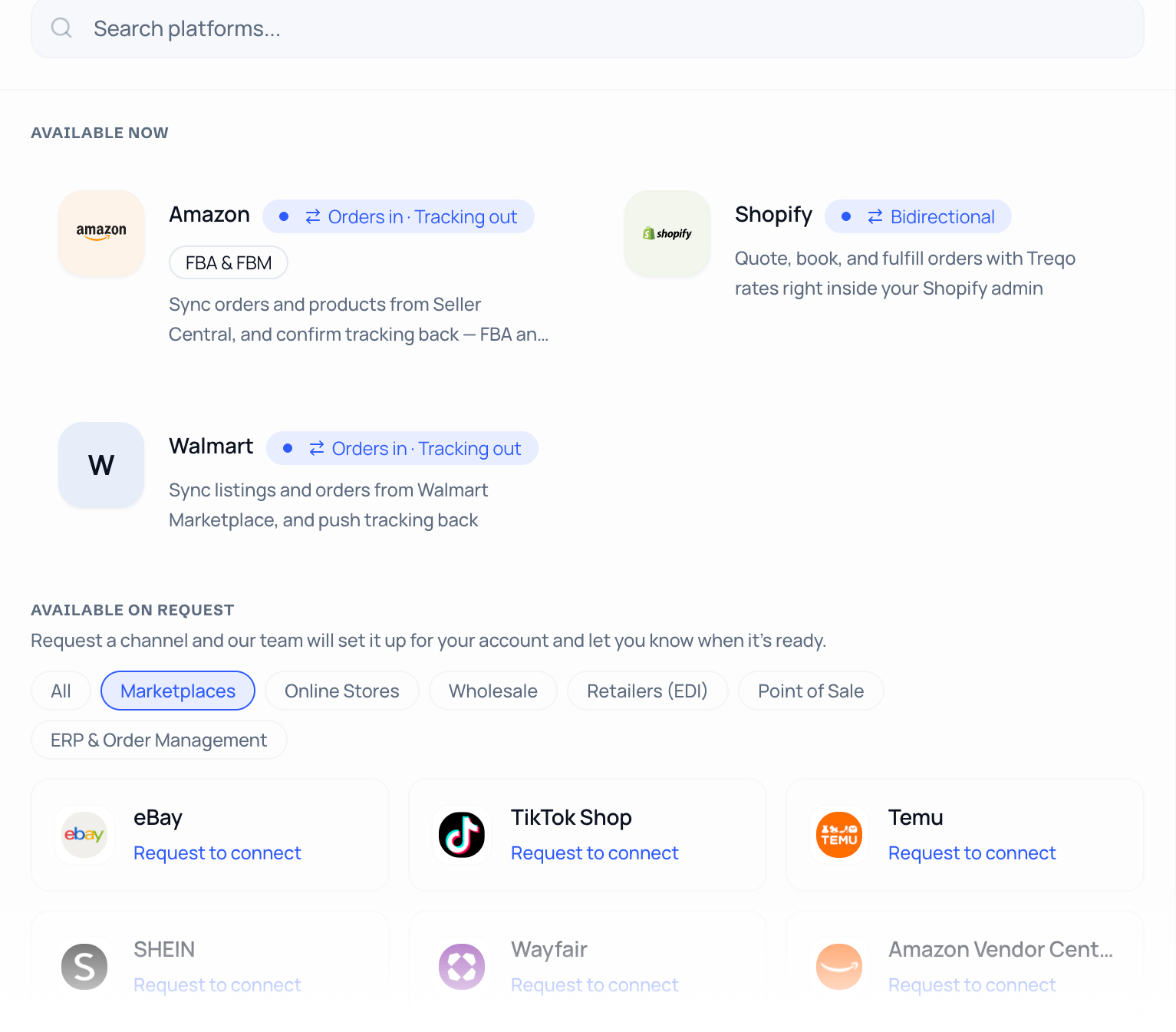Click the Walmart Marketplace description text
This screenshot has height=1032, width=1176.
pos(328,505)
